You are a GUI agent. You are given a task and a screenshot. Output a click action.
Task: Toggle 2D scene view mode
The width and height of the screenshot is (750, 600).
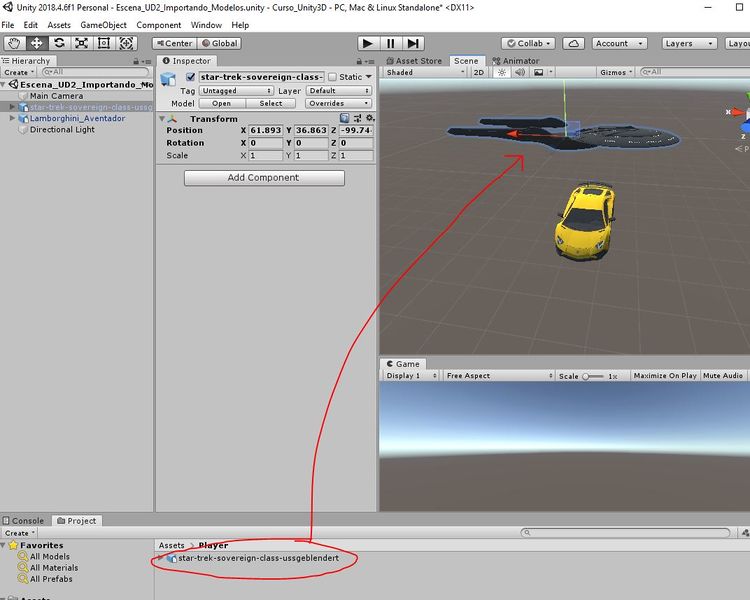[478, 72]
